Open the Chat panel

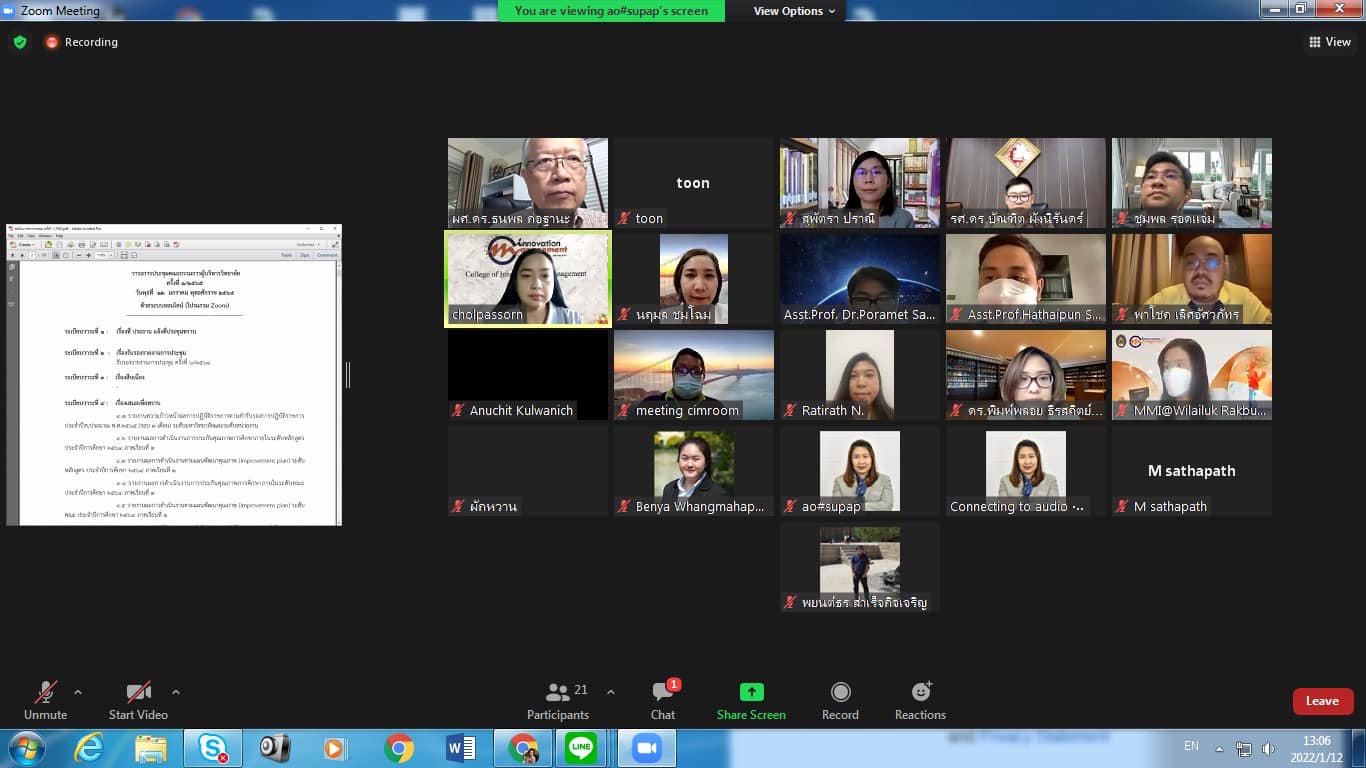coord(662,700)
